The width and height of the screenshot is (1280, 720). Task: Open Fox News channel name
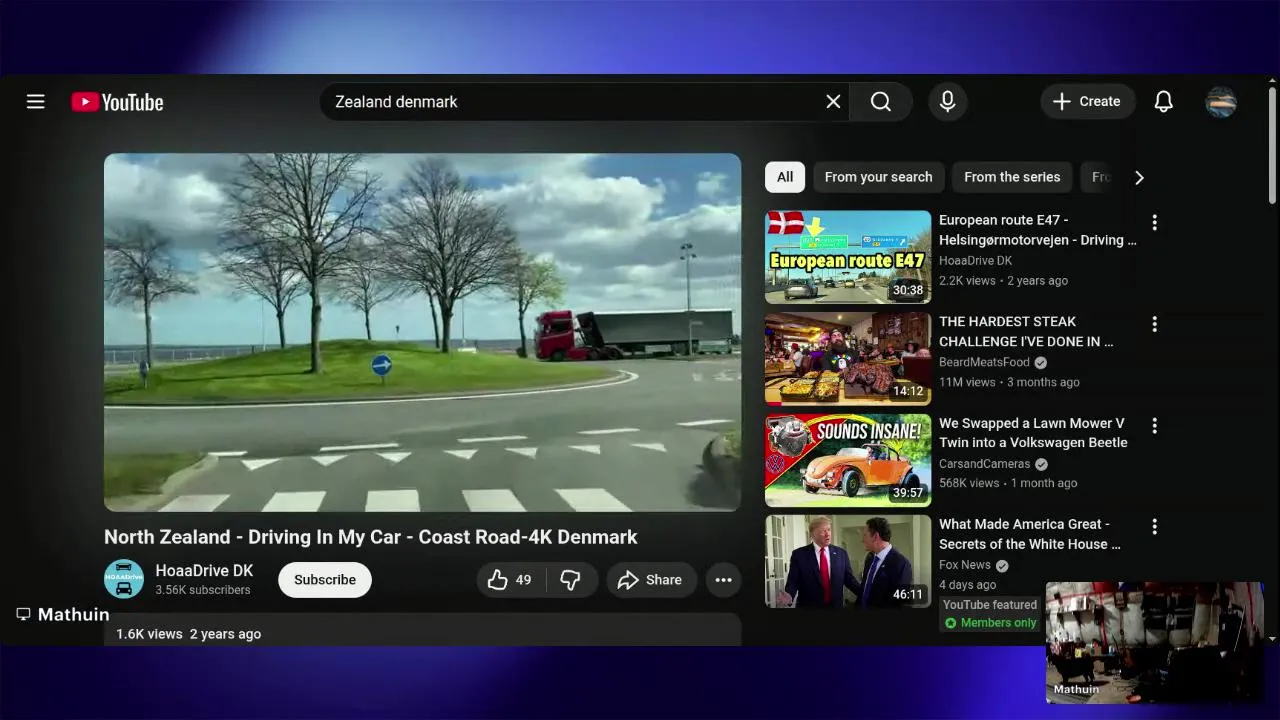click(x=965, y=565)
